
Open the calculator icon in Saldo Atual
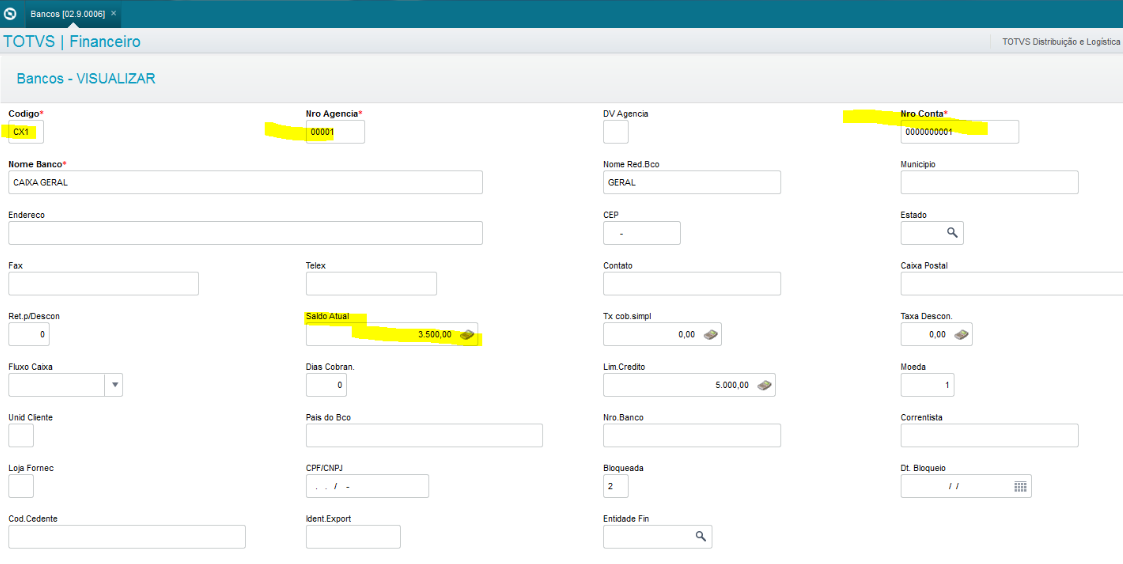467,335
